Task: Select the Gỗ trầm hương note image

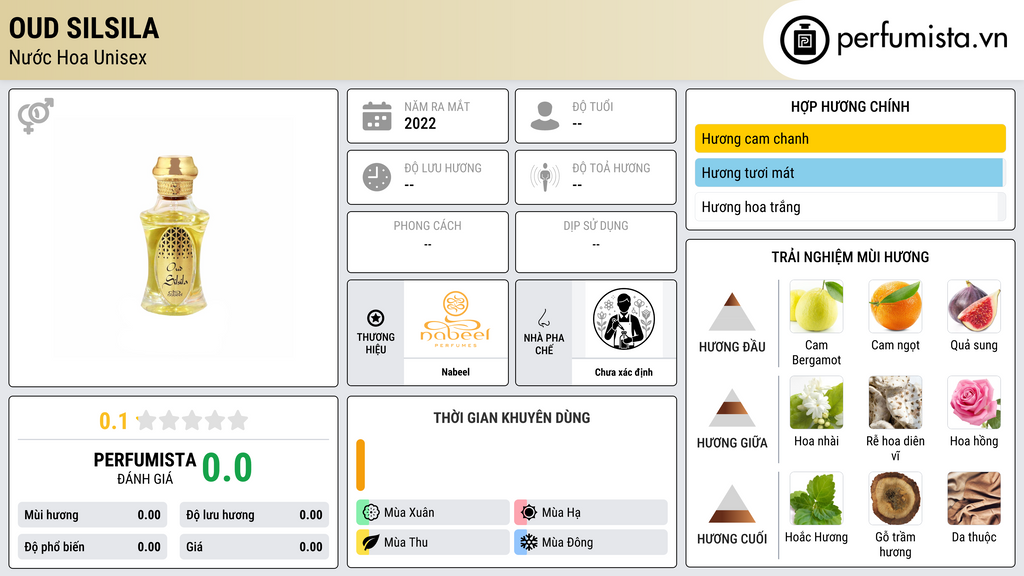Action: tap(895, 498)
